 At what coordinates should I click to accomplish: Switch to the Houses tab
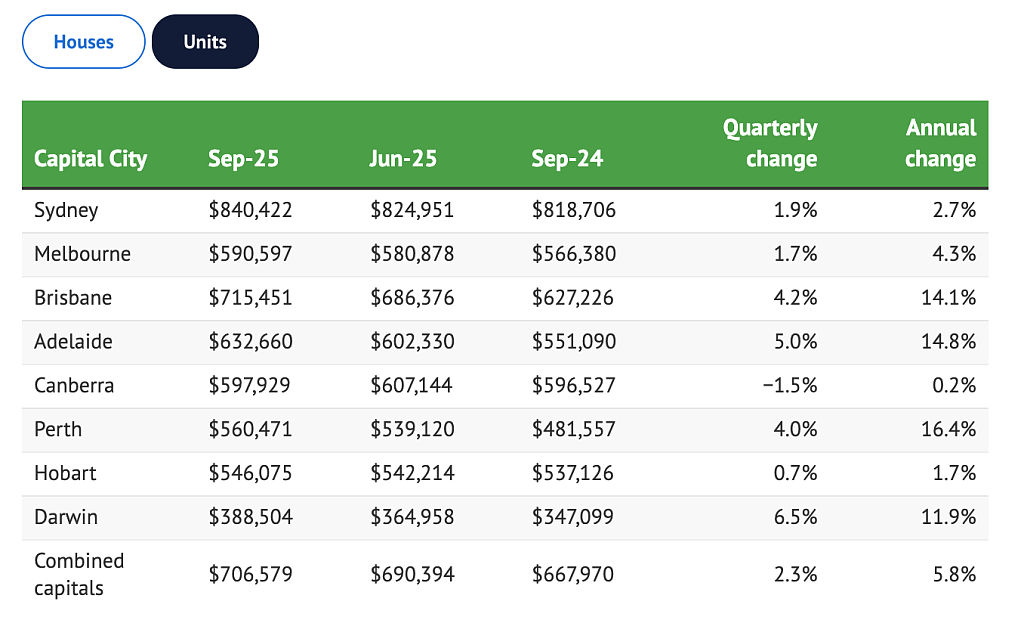(84, 42)
